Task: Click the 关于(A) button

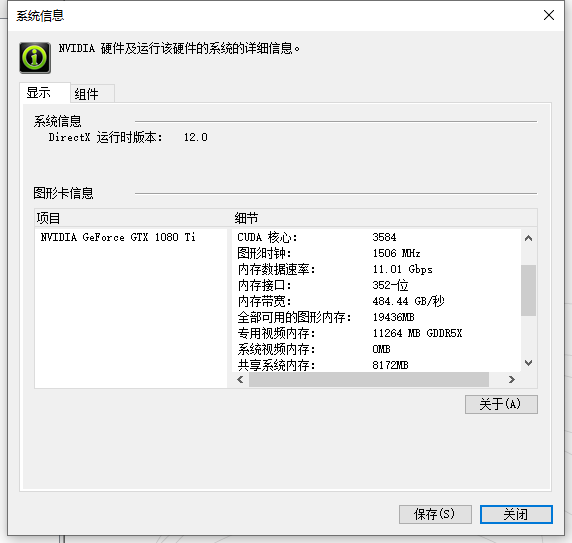Action: point(501,404)
